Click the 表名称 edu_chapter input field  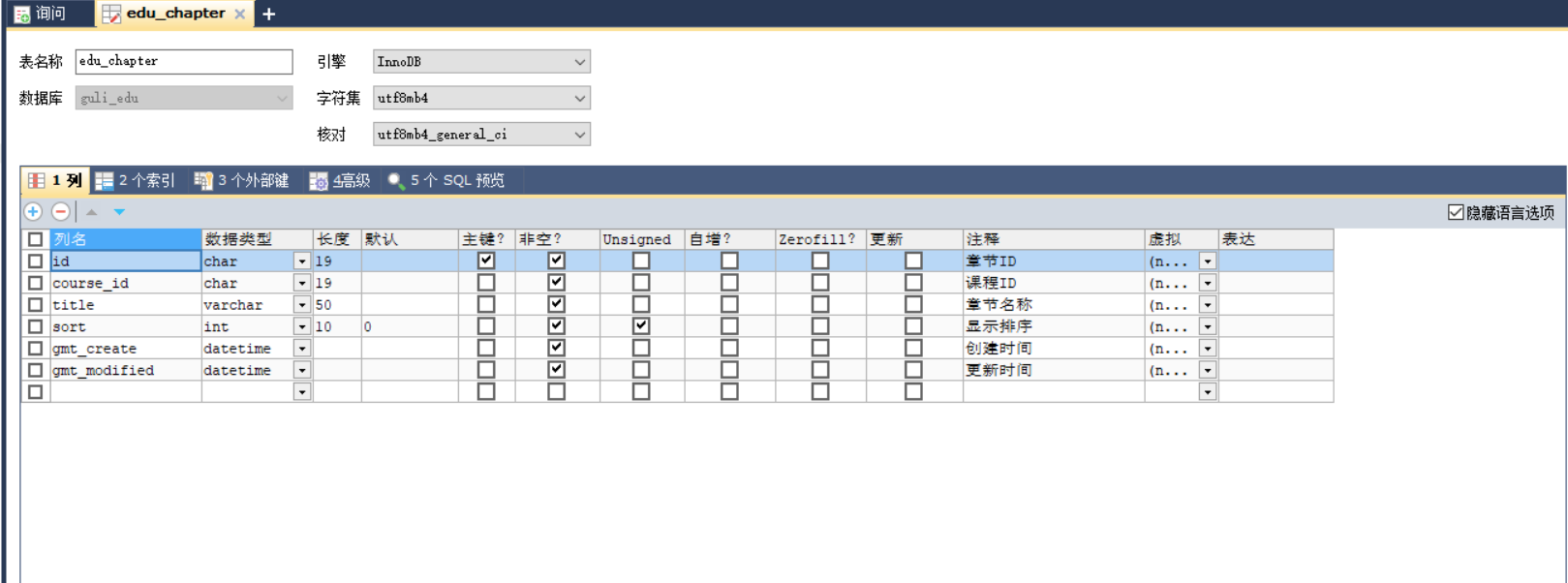pos(184,61)
